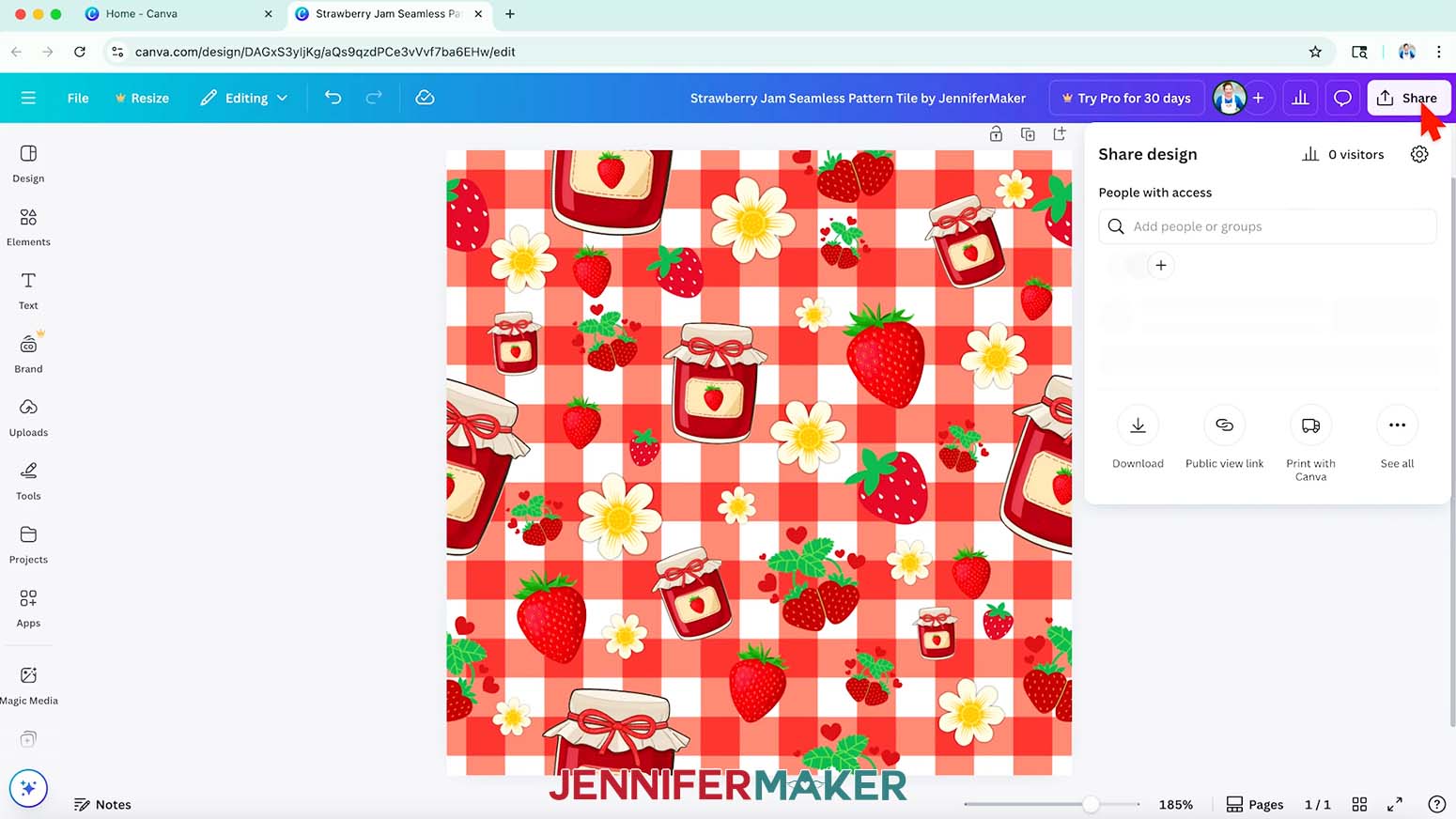Screen dimensions: 1456x819
Task: Click the Add people or groups field
Action: (1267, 226)
